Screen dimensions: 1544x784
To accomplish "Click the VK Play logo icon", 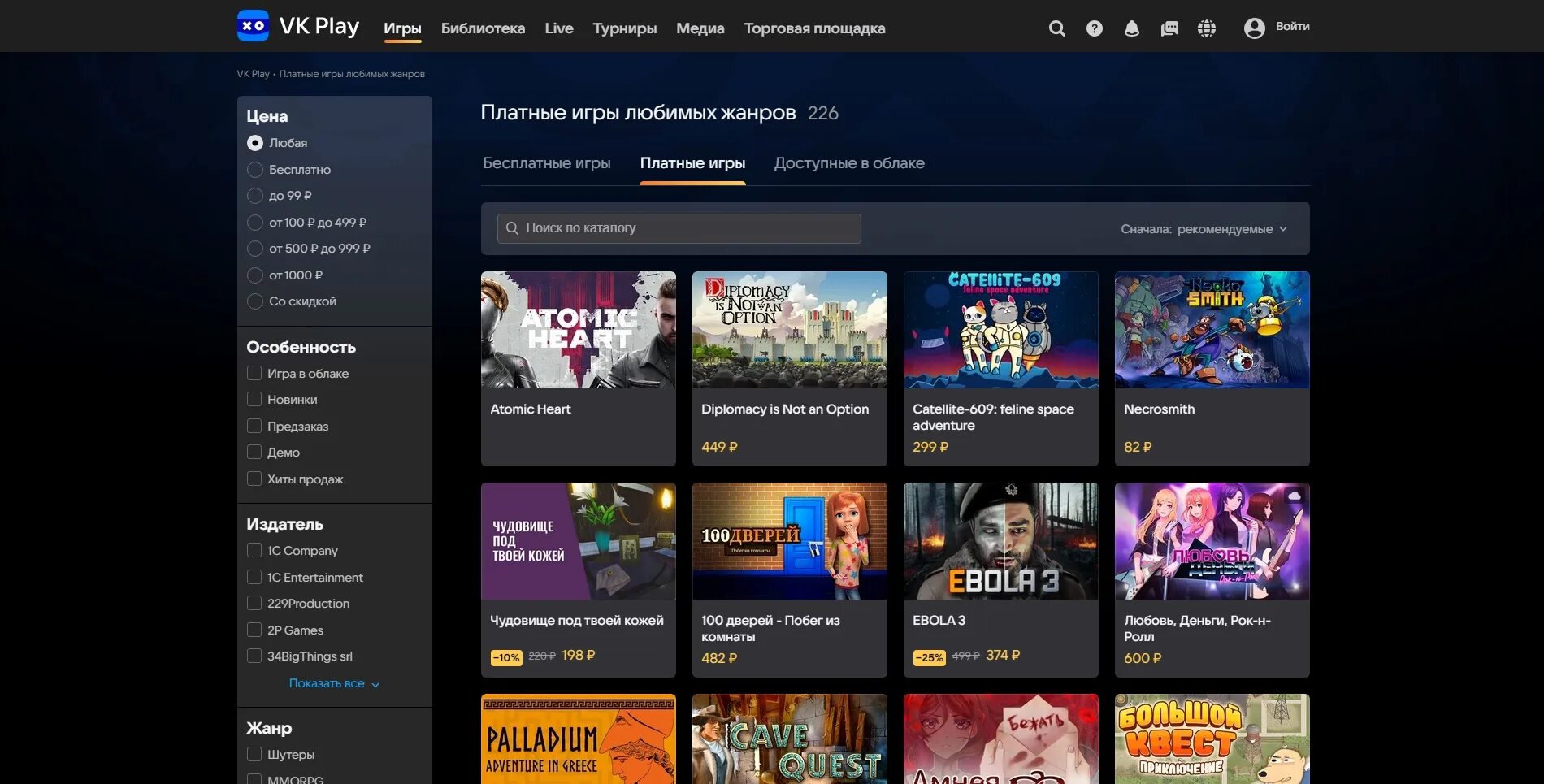I will point(253,26).
